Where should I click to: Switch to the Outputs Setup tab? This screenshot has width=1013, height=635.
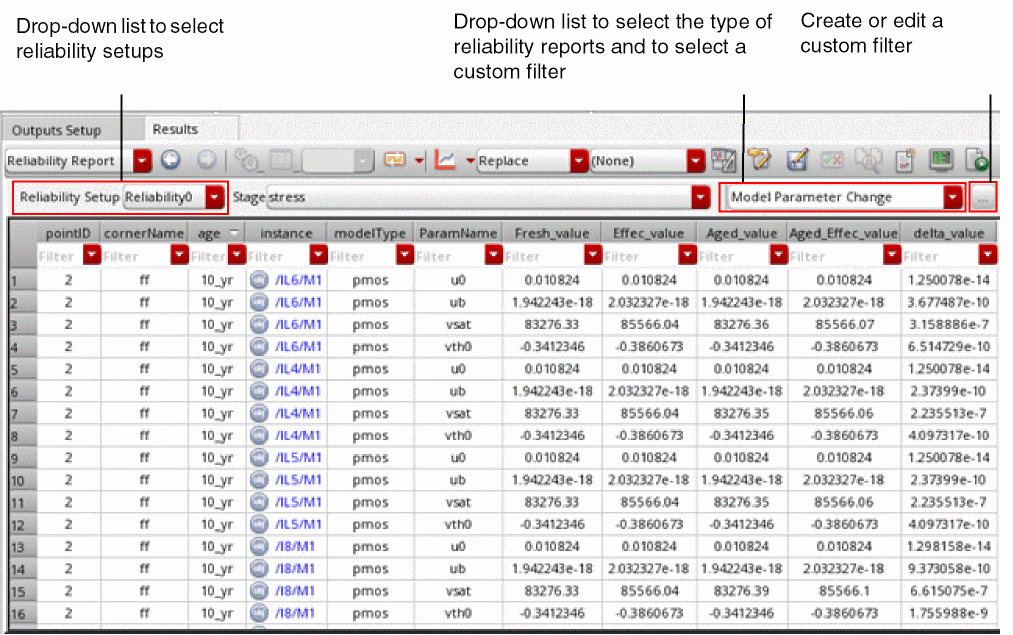57,130
